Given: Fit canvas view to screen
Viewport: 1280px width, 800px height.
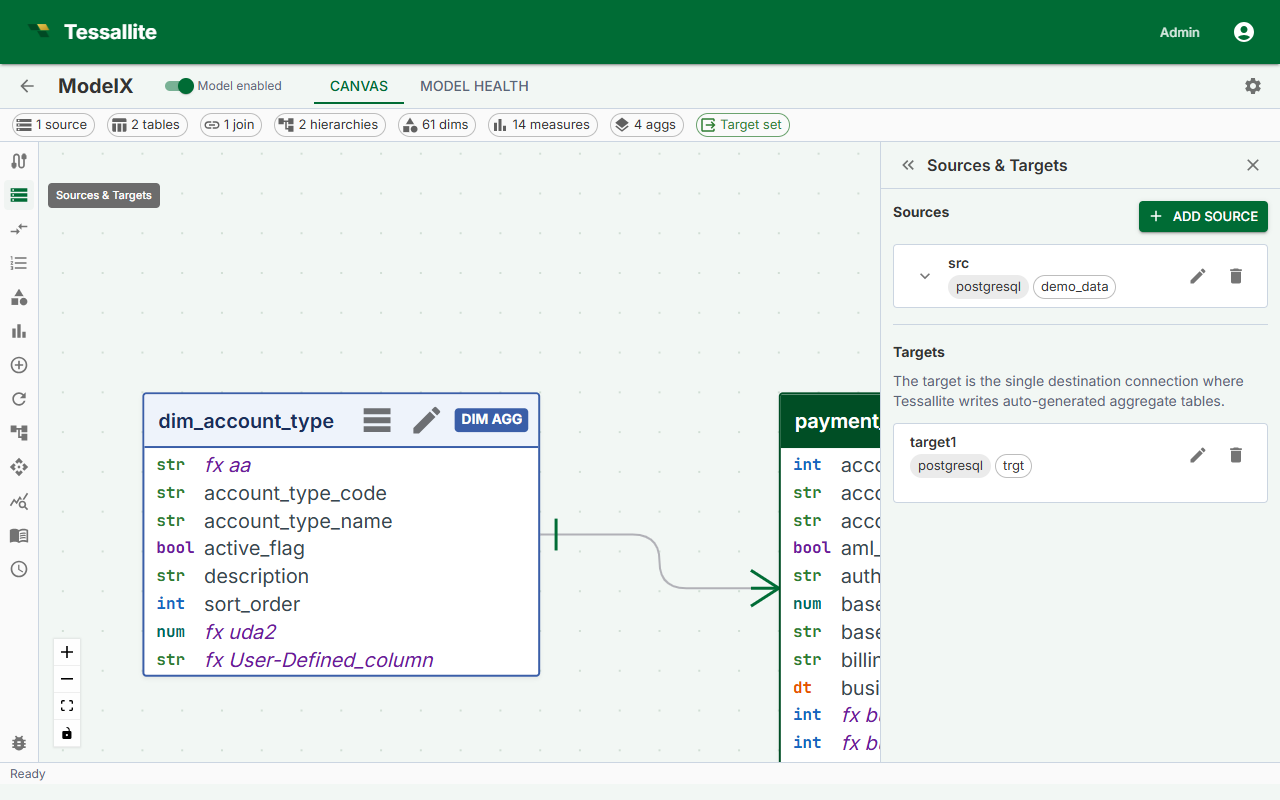Looking at the screenshot, I should coord(67,706).
